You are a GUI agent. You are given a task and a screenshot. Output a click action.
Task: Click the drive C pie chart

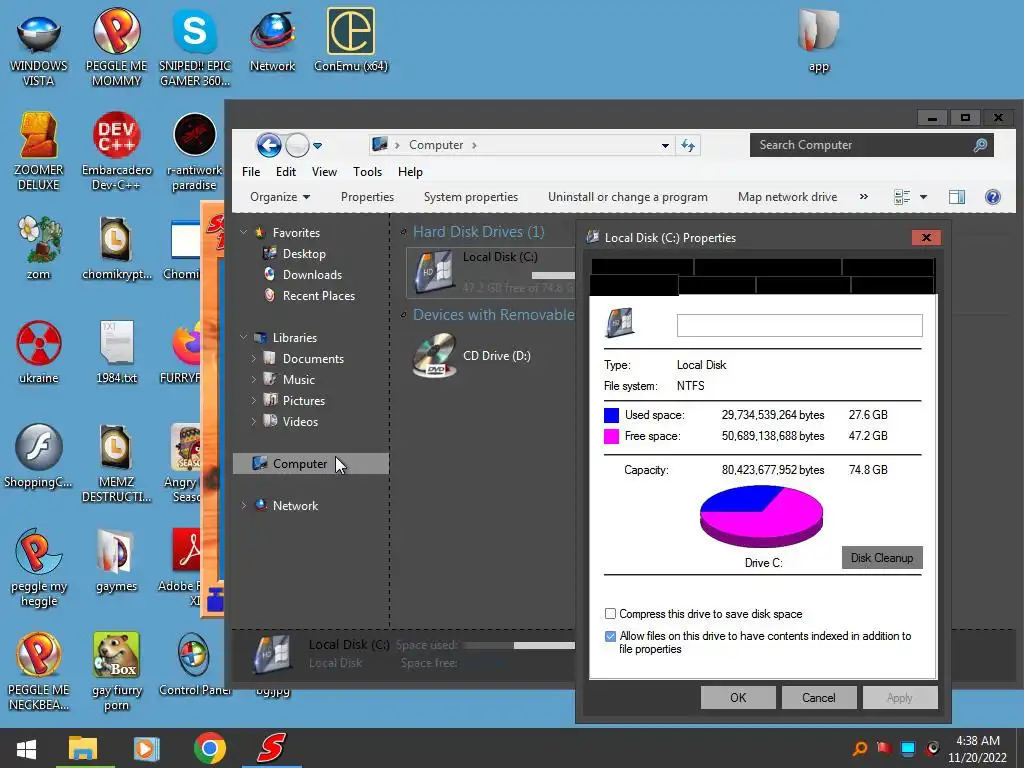tap(761, 516)
